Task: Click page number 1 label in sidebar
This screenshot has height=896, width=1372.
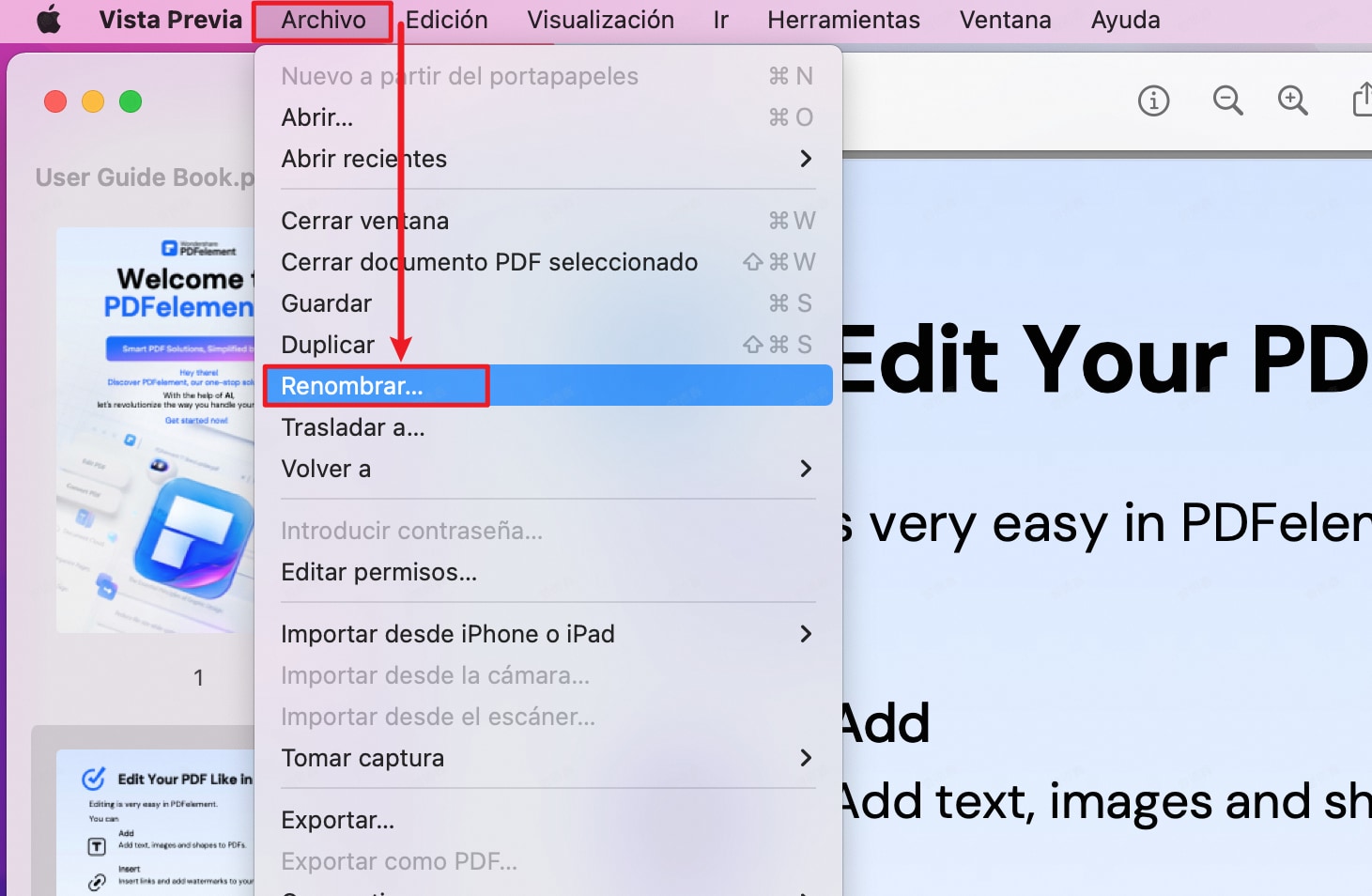Action: 198,677
